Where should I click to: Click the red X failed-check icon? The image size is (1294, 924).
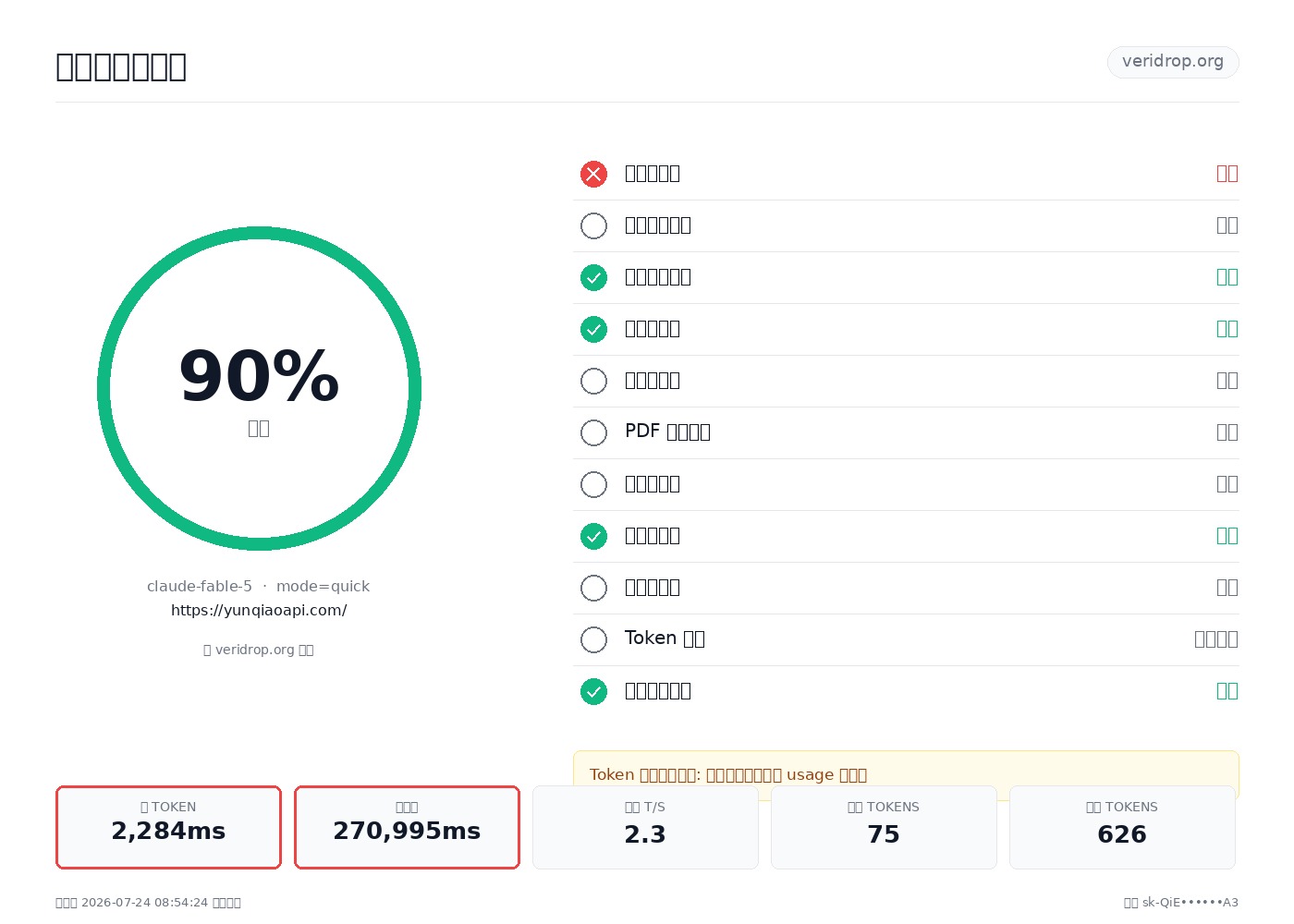coord(593,174)
